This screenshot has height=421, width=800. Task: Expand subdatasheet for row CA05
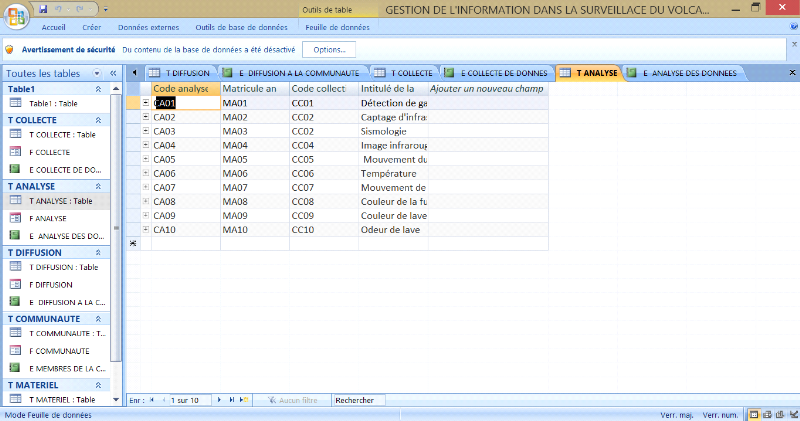[x=146, y=159]
